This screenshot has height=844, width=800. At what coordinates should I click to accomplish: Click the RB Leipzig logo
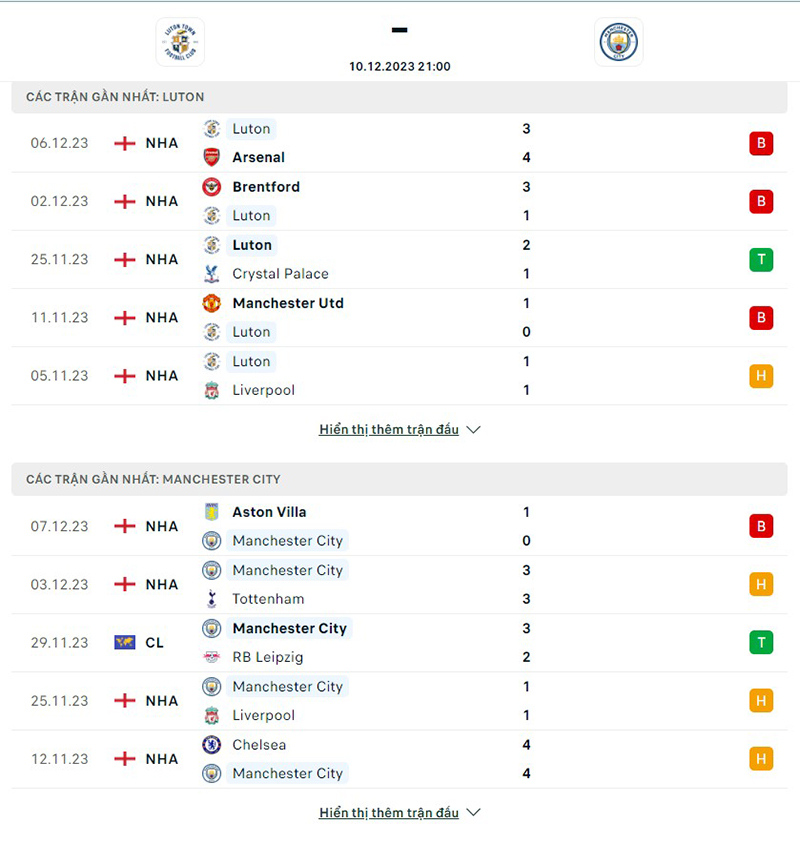211,657
